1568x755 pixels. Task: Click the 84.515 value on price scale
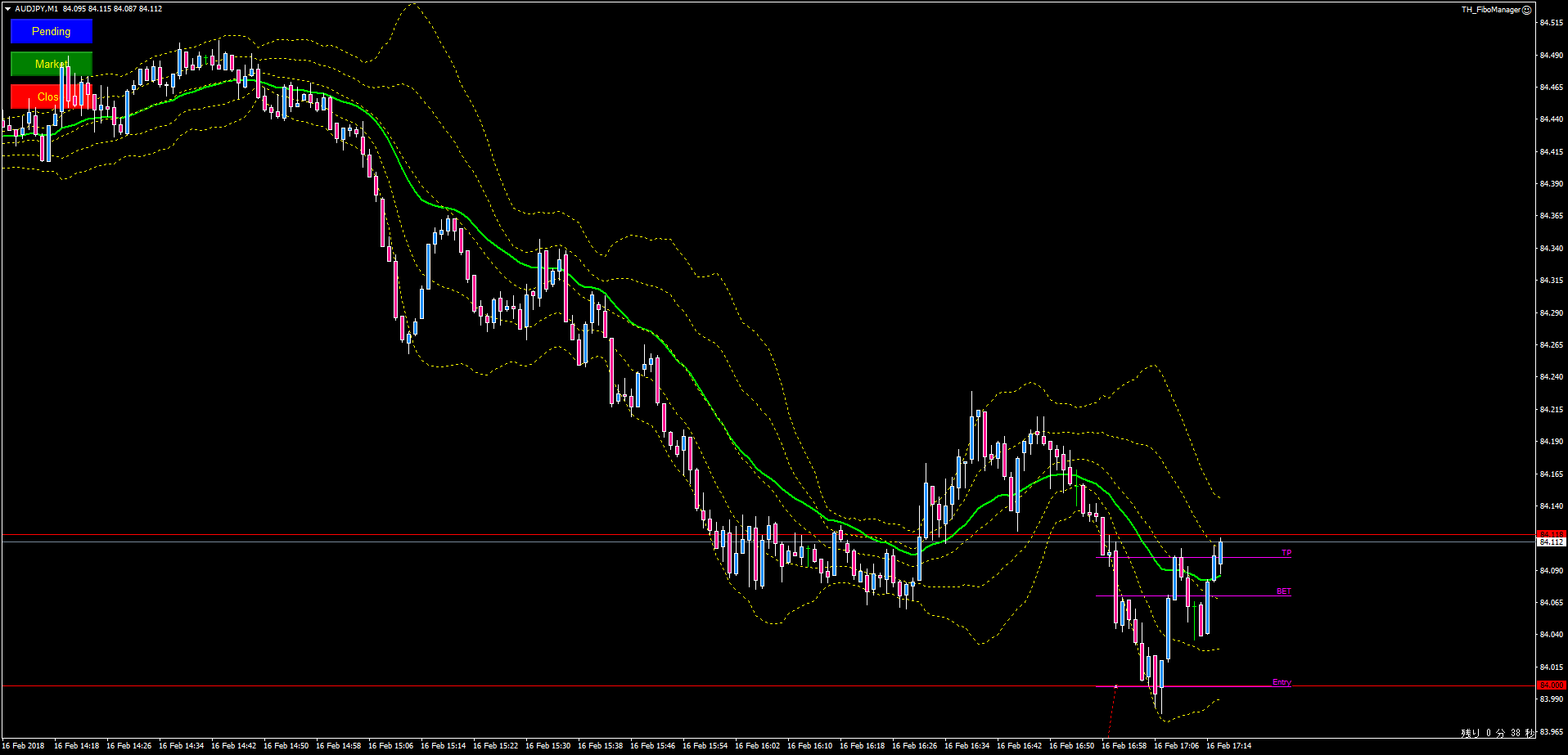(1552, 23)
